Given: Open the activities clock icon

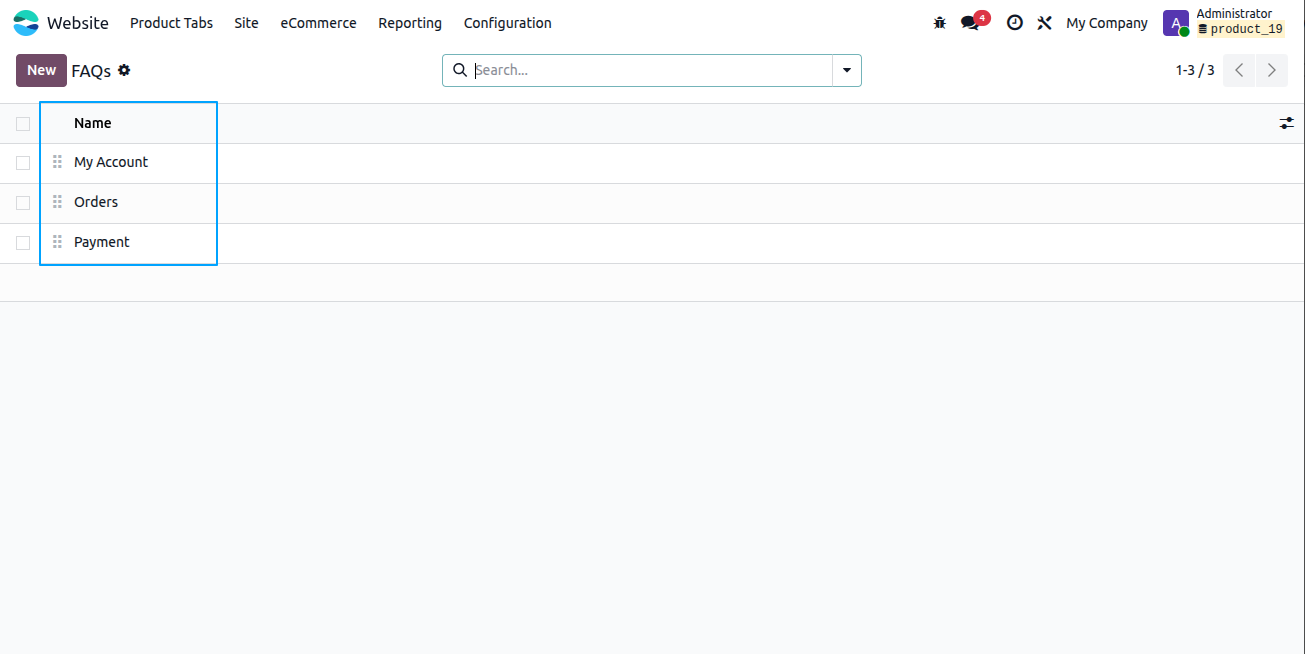Looking at the screenshot, I should tap(1015, 23).
